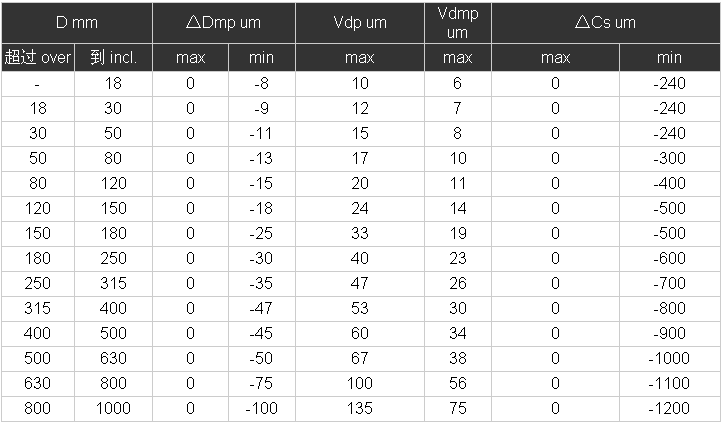Select the "△Dmp um" header cell

[225, 22]
